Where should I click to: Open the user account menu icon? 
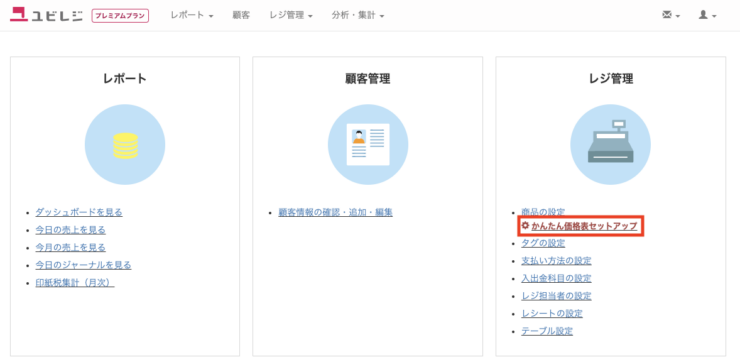707,16
